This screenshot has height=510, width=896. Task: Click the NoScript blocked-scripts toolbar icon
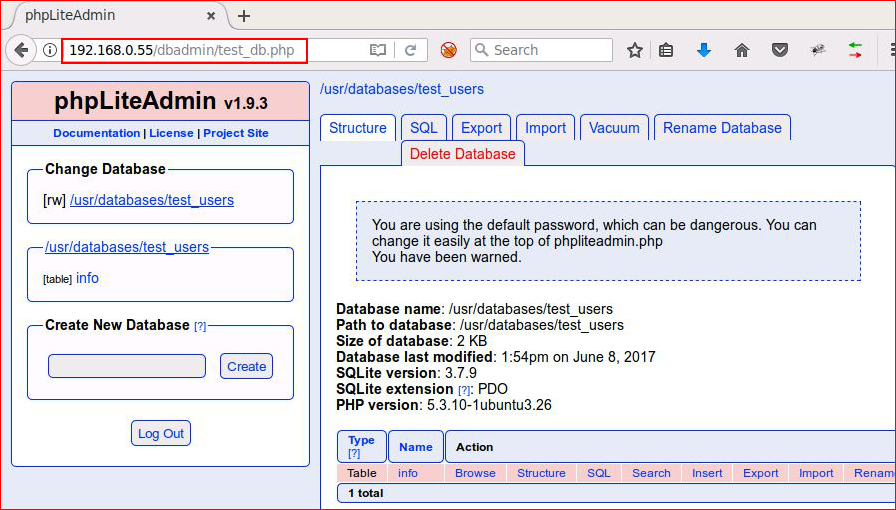(449, 50)
